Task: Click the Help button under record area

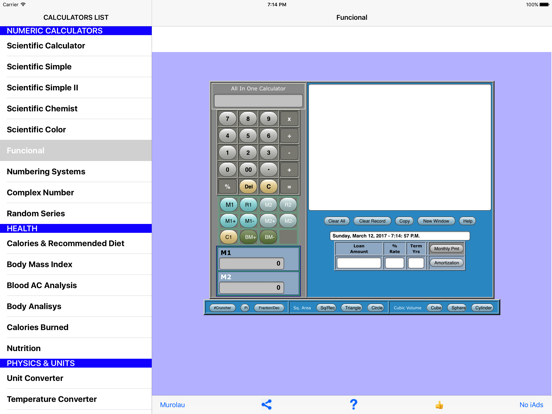Action: click(468, 221)
